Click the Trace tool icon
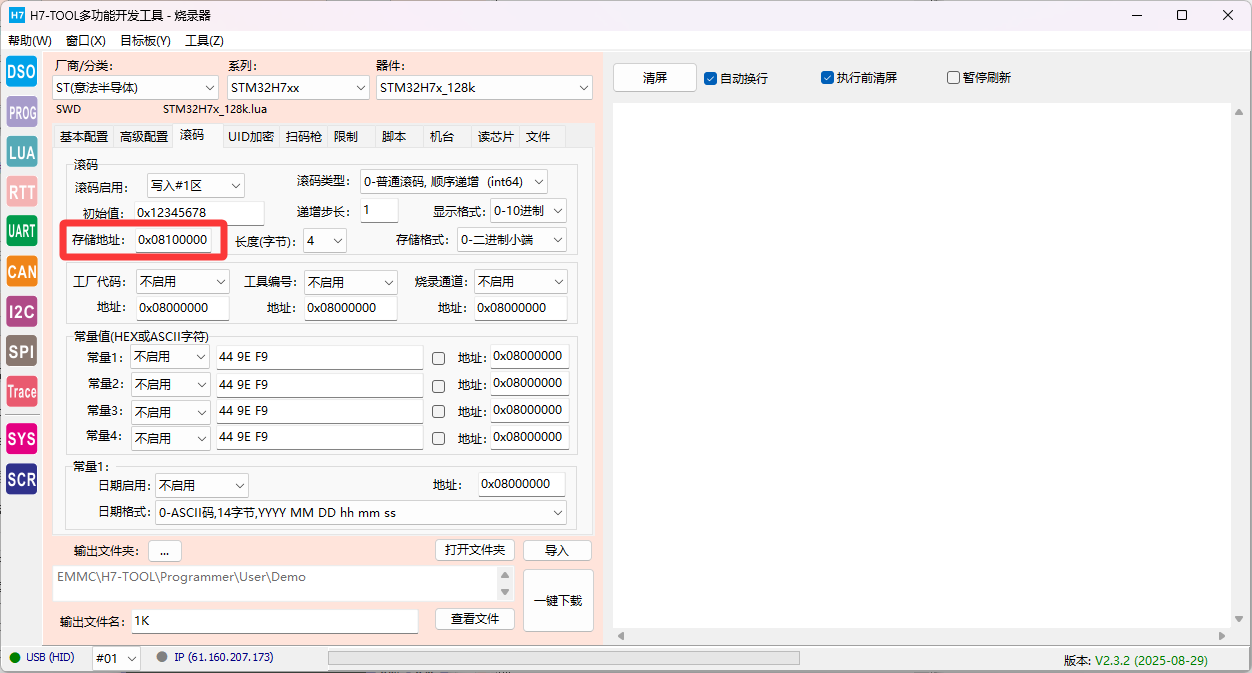The width and height of the screenshot is (1252, 673). [x=21, y=391]
